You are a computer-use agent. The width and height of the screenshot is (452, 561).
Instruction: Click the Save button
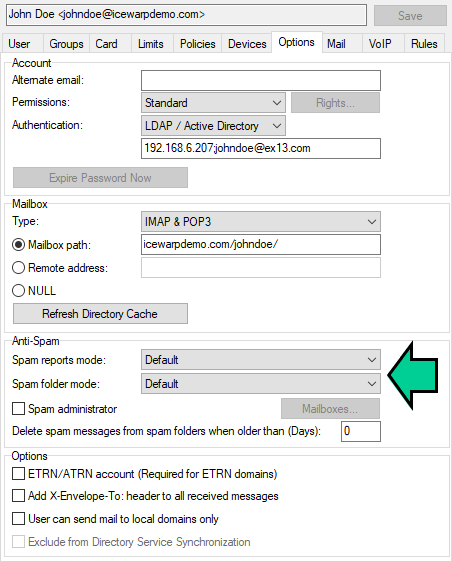pyautogui.click(x=410, y=16)
